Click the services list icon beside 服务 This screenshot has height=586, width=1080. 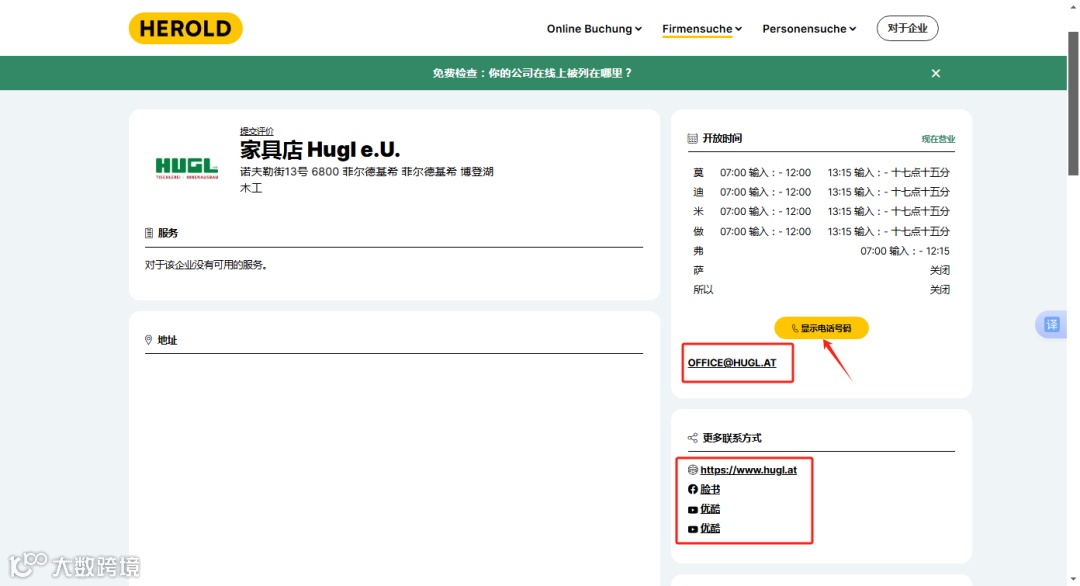tap(149, 233)
